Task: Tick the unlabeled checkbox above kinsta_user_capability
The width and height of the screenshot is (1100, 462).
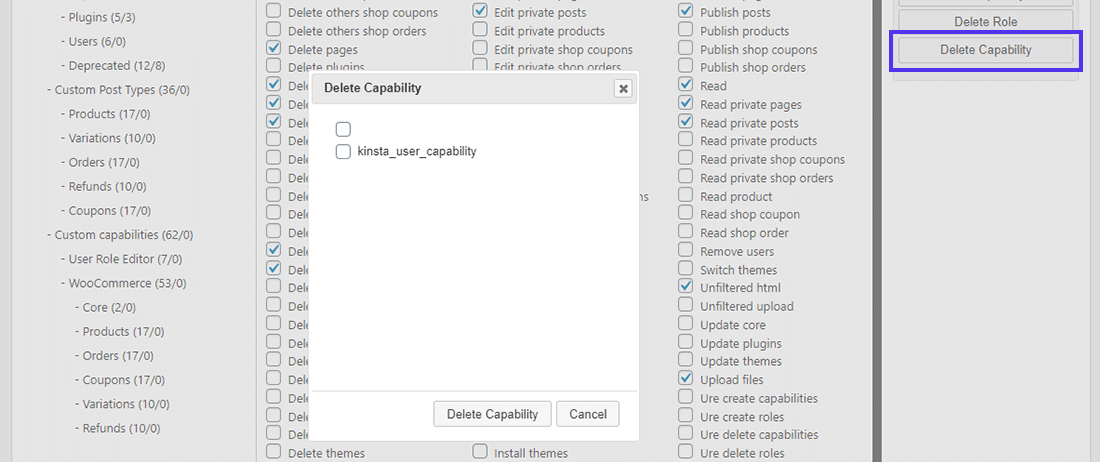Action: click(x=343, y=129)
